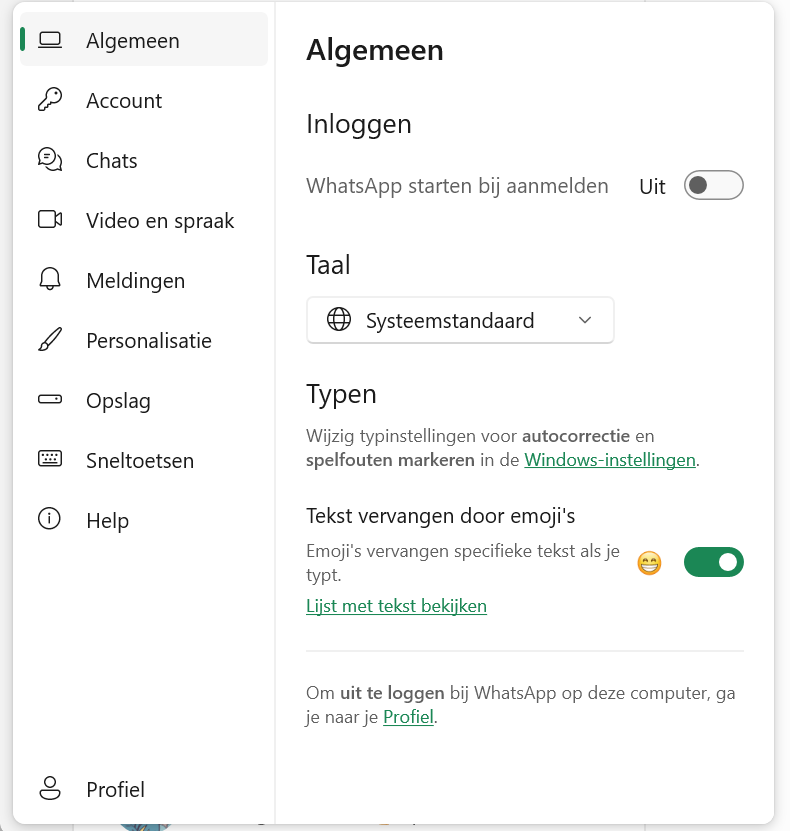Click the chevron next to Systeemstandaard

click(585, 320)
